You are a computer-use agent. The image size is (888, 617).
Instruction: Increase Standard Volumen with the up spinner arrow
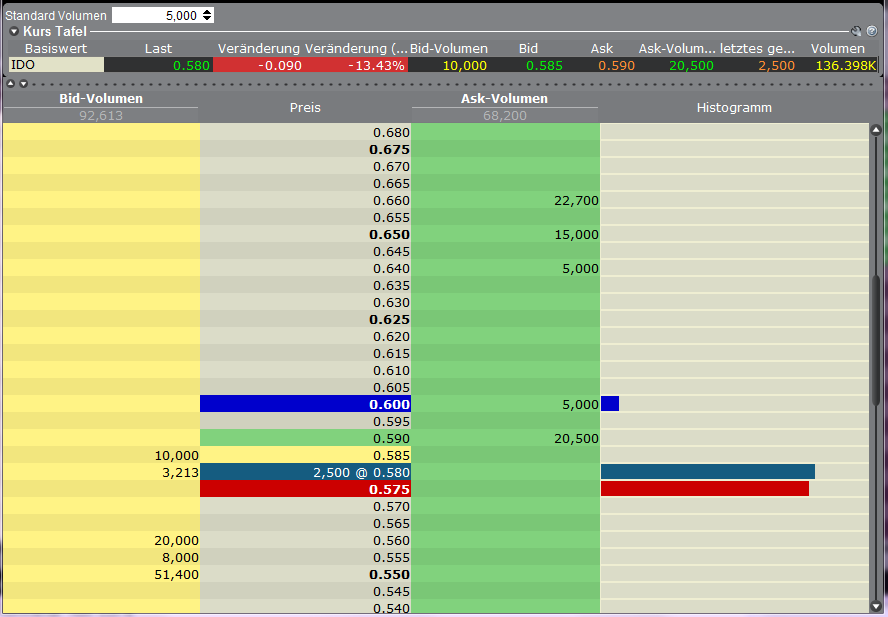[207, 12]
